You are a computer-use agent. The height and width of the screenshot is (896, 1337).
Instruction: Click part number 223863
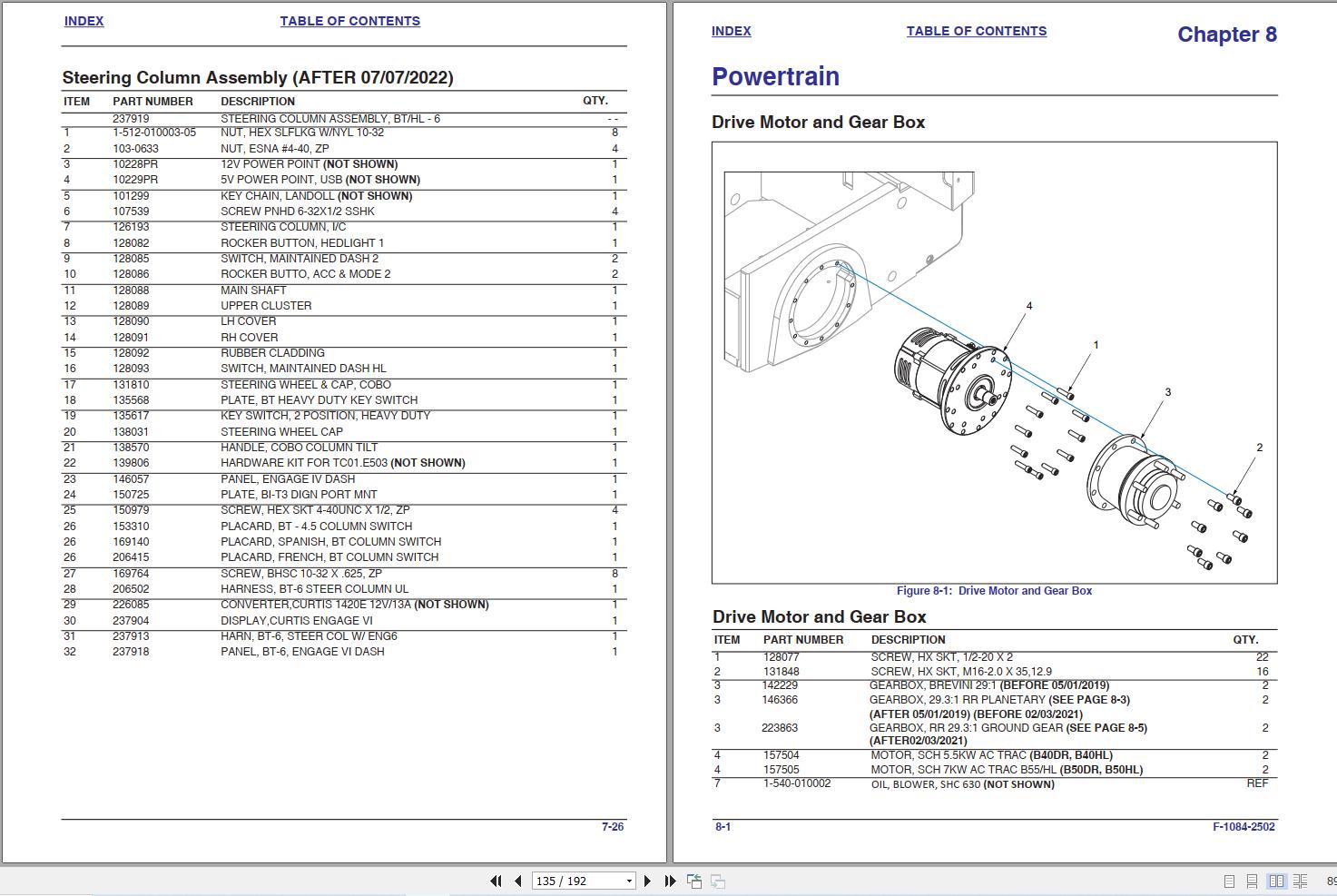[780, 728]
